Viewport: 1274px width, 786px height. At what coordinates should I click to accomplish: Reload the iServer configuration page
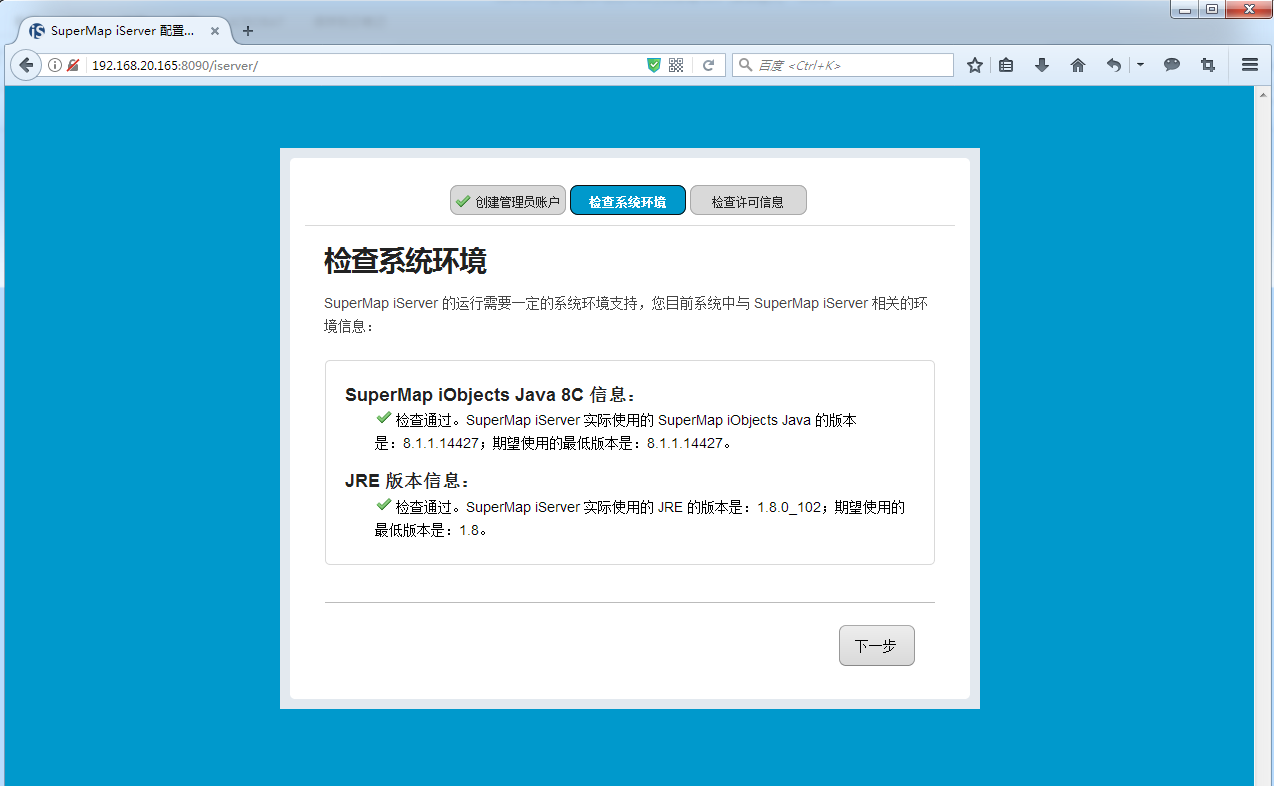click(x=709, y=64)
